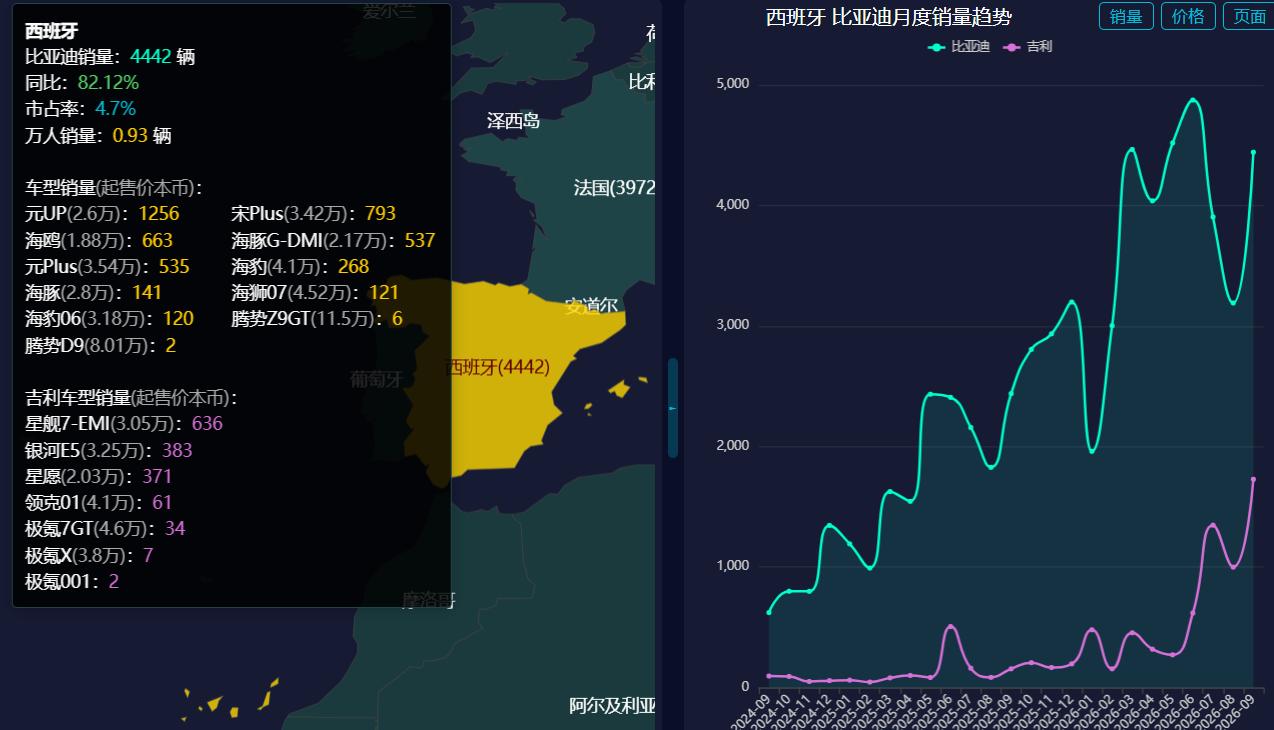
Task: Switch to the 价格 view
Action: tap(1188, 16)
